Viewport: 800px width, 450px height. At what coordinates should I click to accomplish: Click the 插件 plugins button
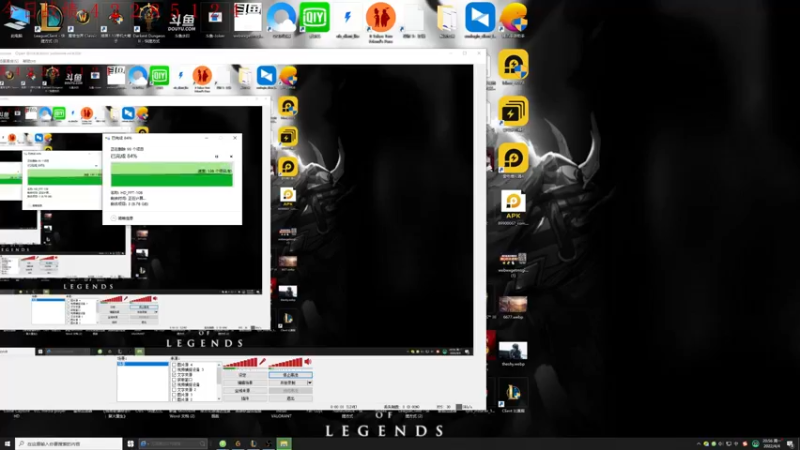(x=244, y=398)
